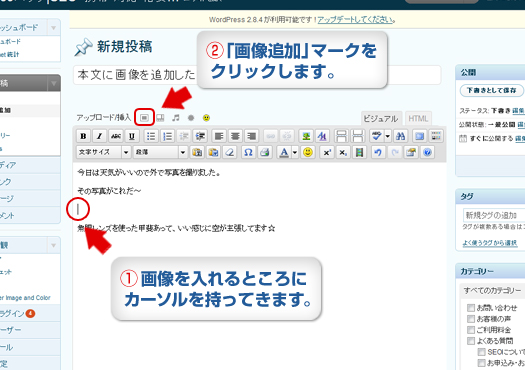Check the SEOについて subcategory

tap(481, 352)
